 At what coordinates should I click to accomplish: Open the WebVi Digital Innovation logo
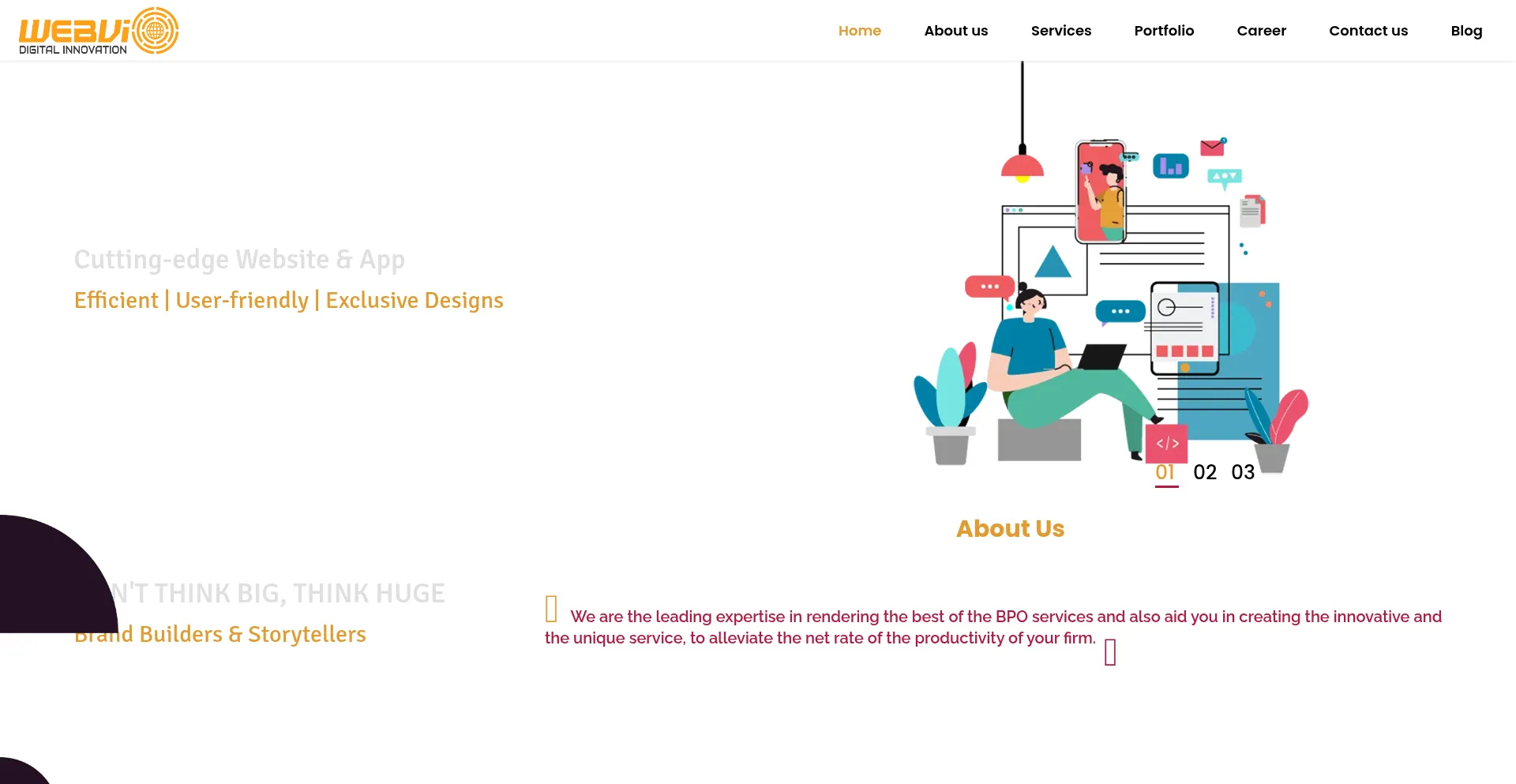click(x=99, y=31)
